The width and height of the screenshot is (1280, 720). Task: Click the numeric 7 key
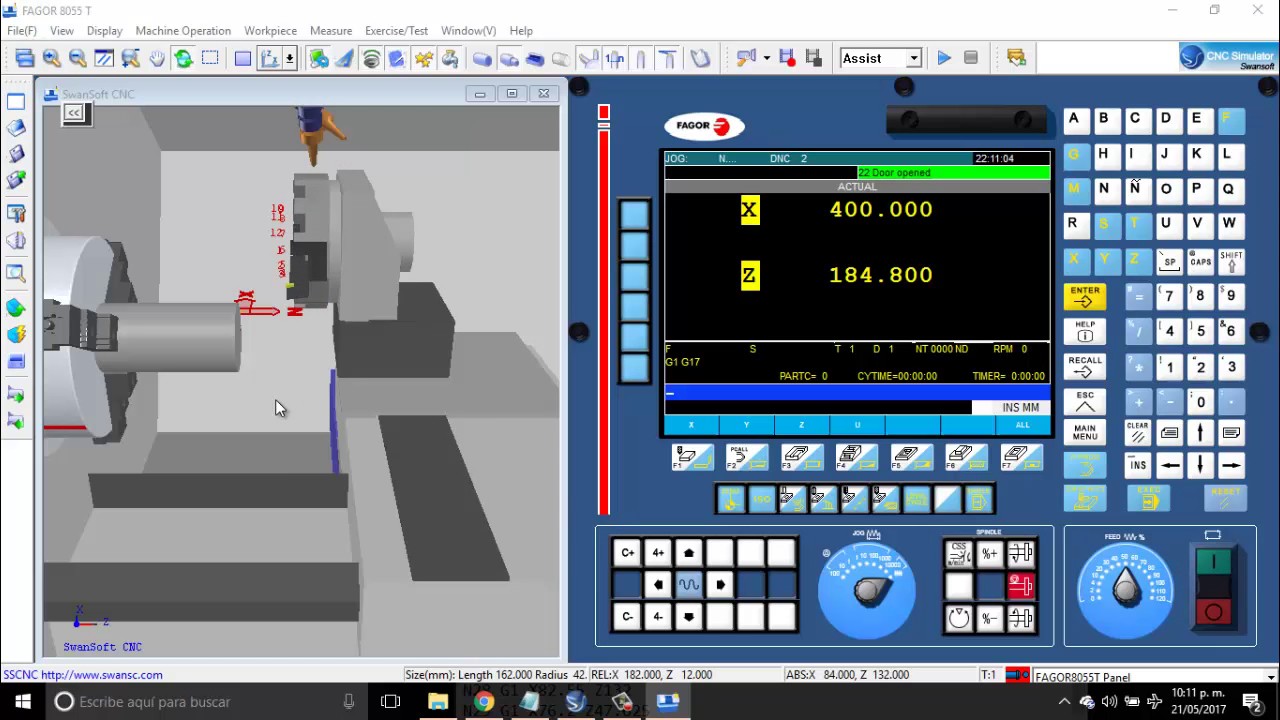click(1169, 296)
